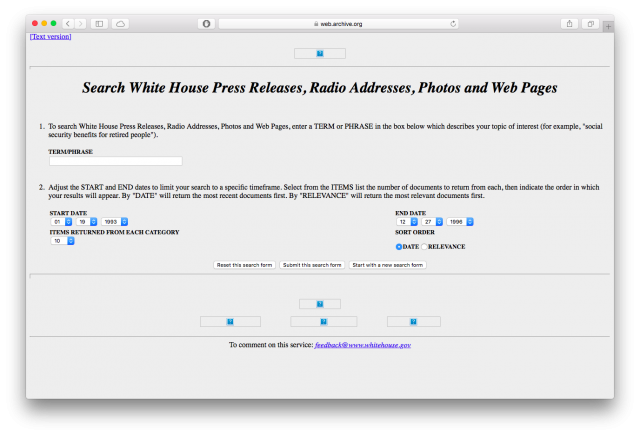Click the reload page icon in address bar
Screen dimensions: 640x436
click(x=454, y=23)
